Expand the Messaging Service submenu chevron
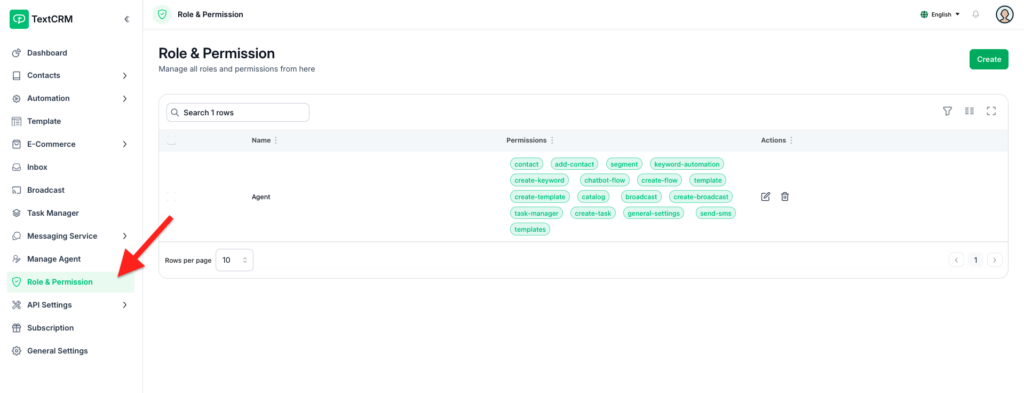Viewport: 1024px width, 393px height. pyautogui.click(x=125, y=236)
